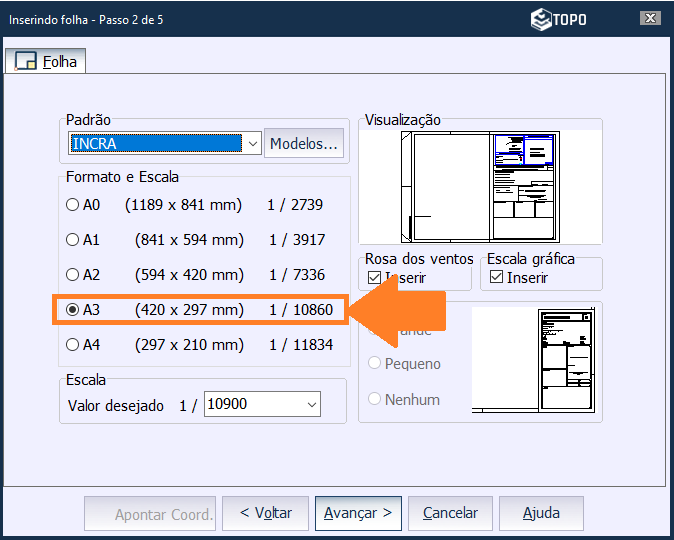The height and width of the screenshot is (540, 674).
Task: Switch to the Folha tab
Action: pyautogui.click(x=46, y=62)
